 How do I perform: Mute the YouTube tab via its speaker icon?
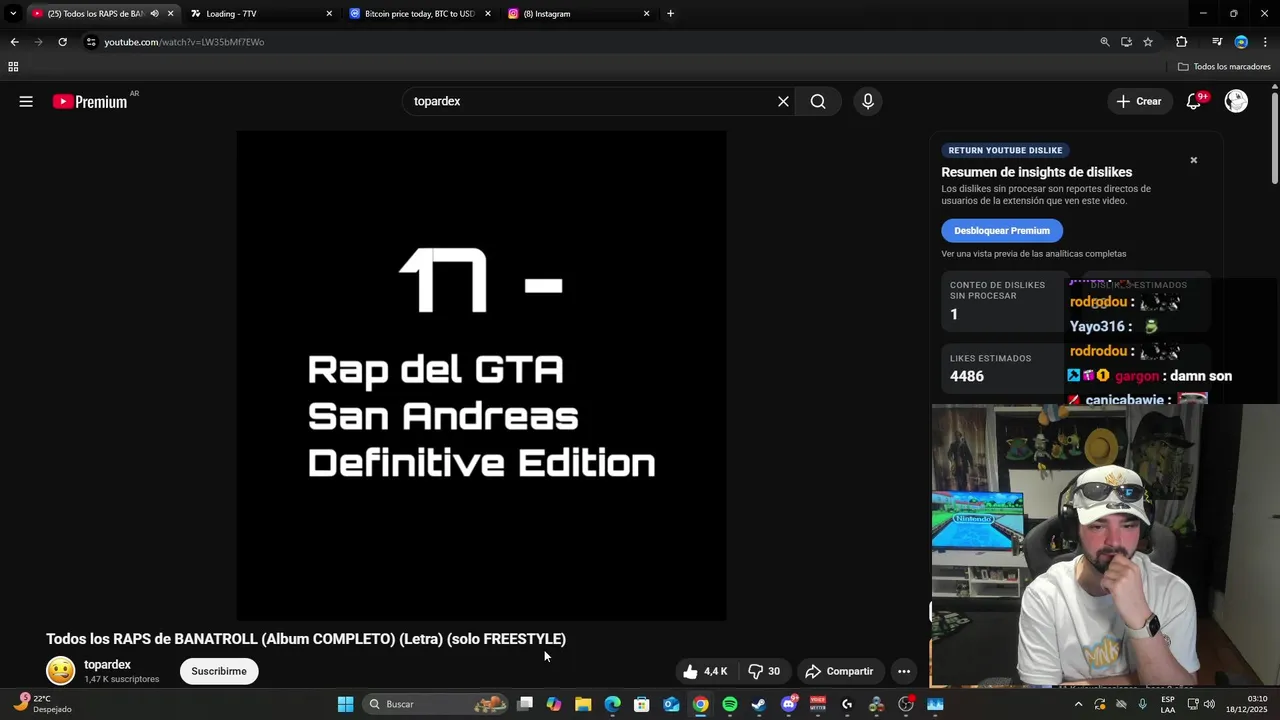154,14
